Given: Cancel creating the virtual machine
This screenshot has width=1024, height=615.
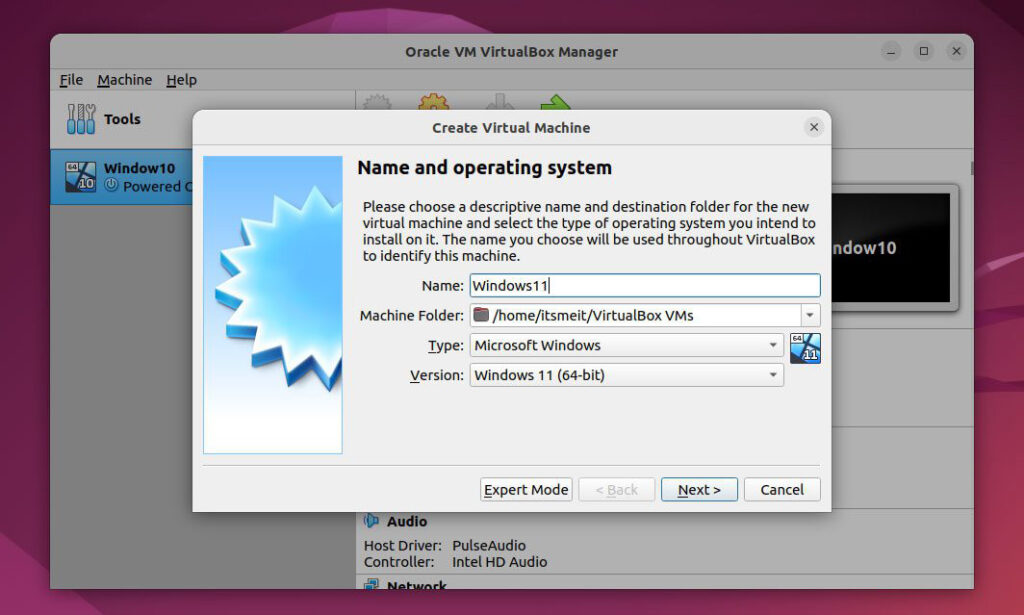Looking at the screenshot, I should 782,489.
